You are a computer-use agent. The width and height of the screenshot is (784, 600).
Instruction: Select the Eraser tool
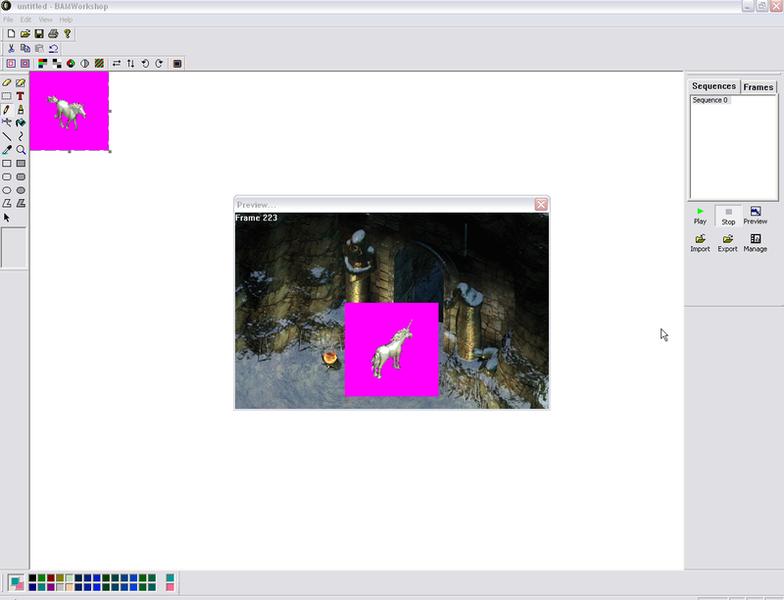(x=6, y=82)
